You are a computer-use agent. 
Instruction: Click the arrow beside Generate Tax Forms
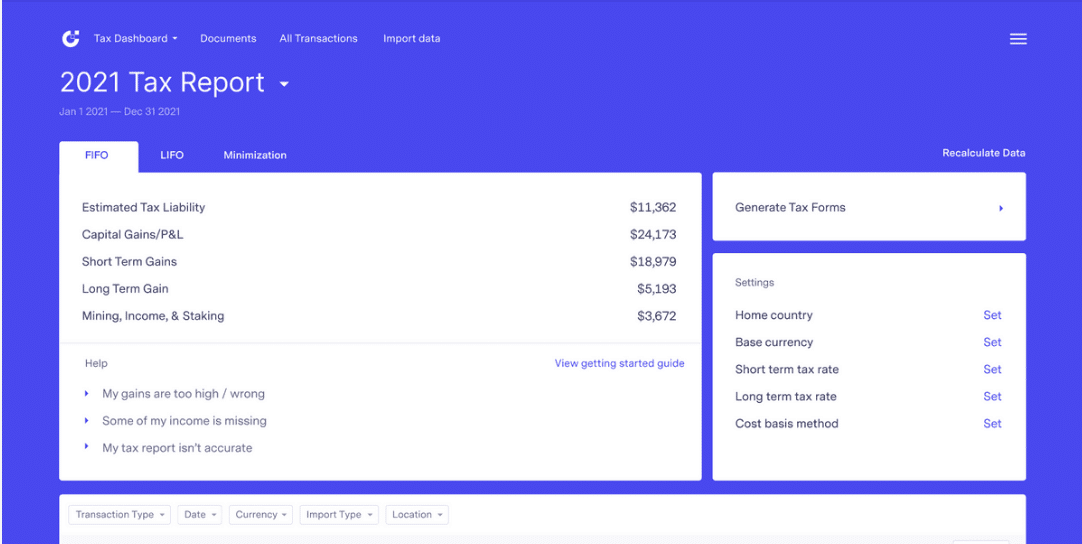(x=1000, y=208)
